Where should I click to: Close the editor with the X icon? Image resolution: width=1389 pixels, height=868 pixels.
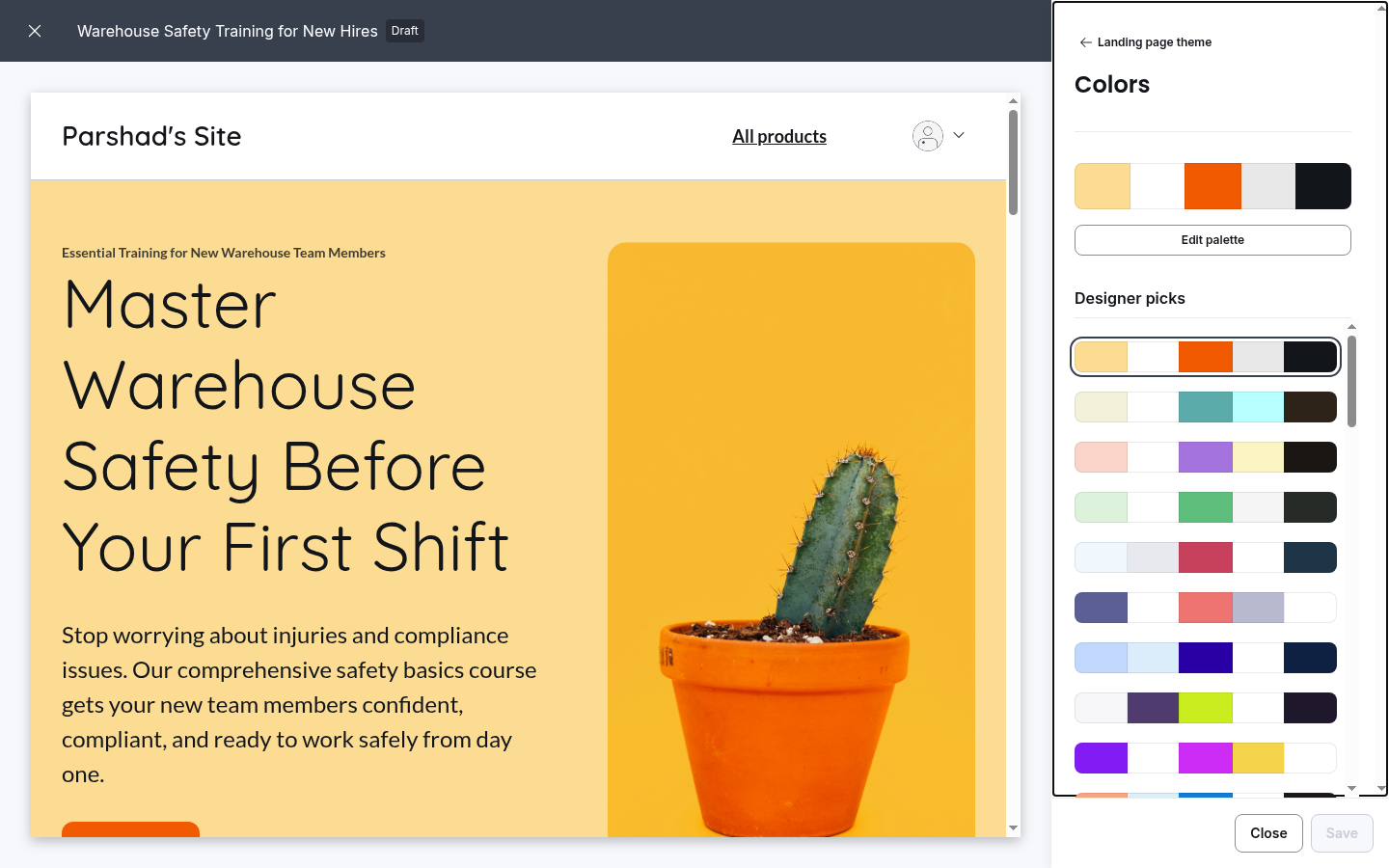(35, 31)
